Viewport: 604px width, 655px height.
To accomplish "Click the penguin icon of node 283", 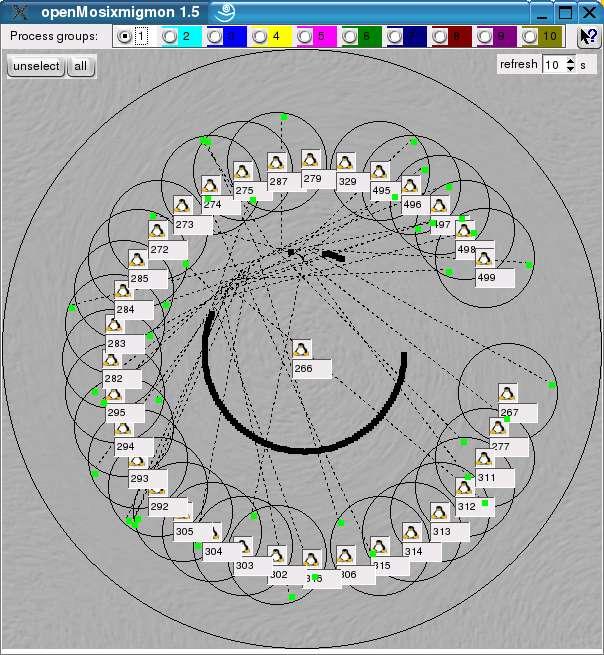I will point(114,324).
